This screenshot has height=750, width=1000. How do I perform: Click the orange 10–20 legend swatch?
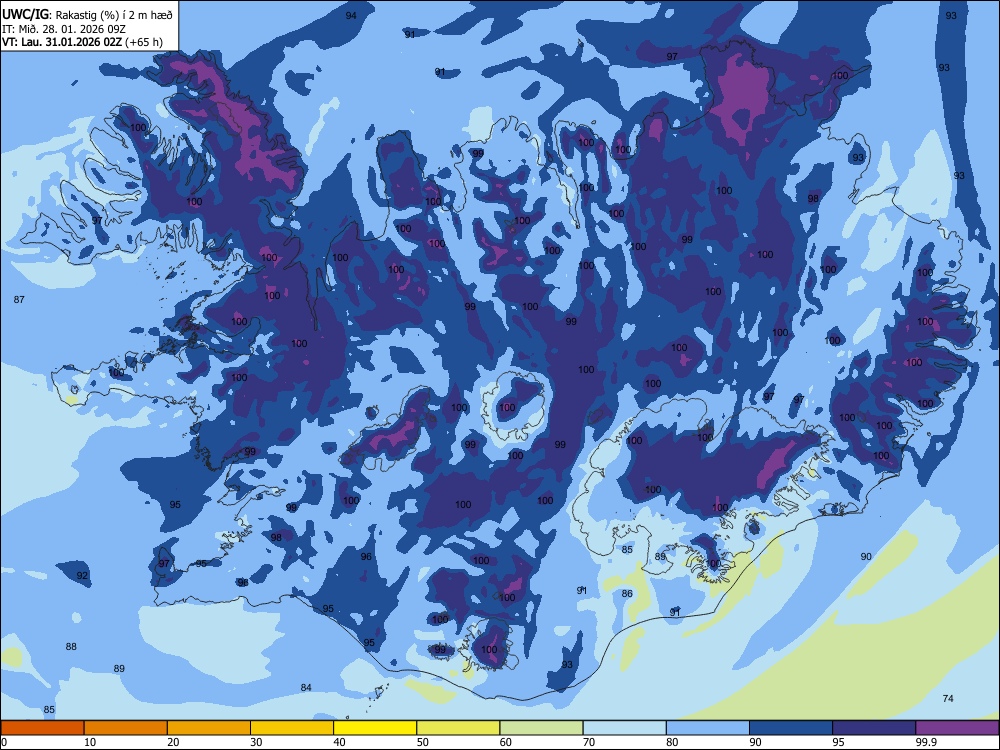126,728
